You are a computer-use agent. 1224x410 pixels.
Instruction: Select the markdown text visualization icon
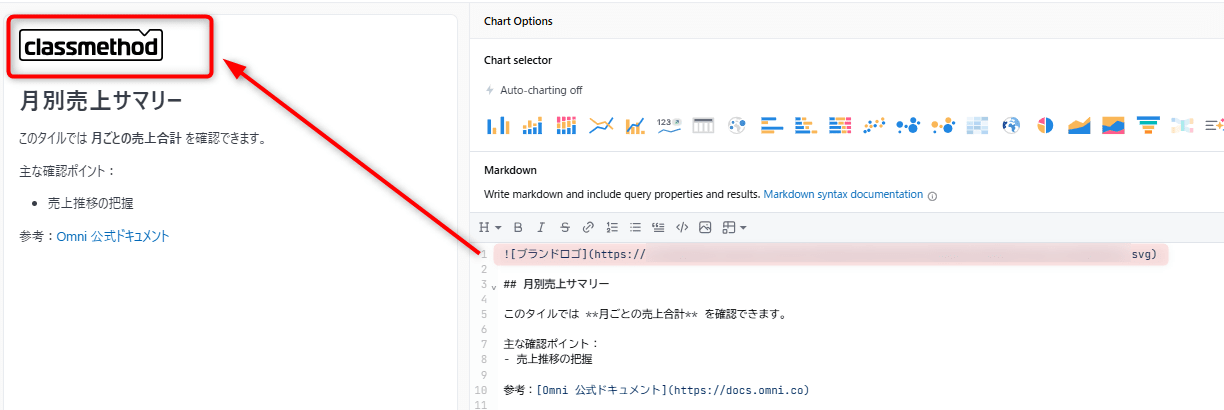pyautogui.click(x=1214, y=126)
